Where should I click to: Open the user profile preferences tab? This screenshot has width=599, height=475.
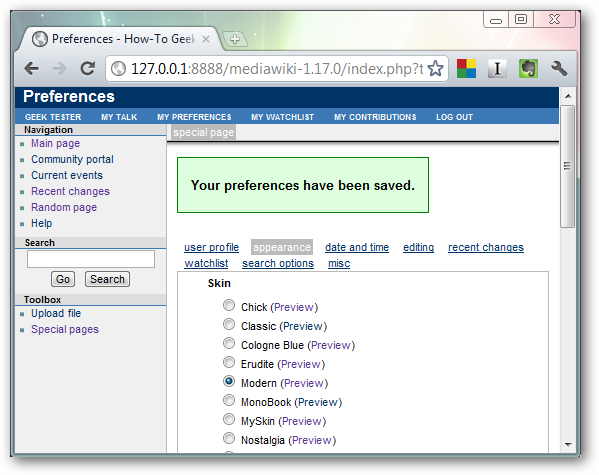tap(211, 247)
